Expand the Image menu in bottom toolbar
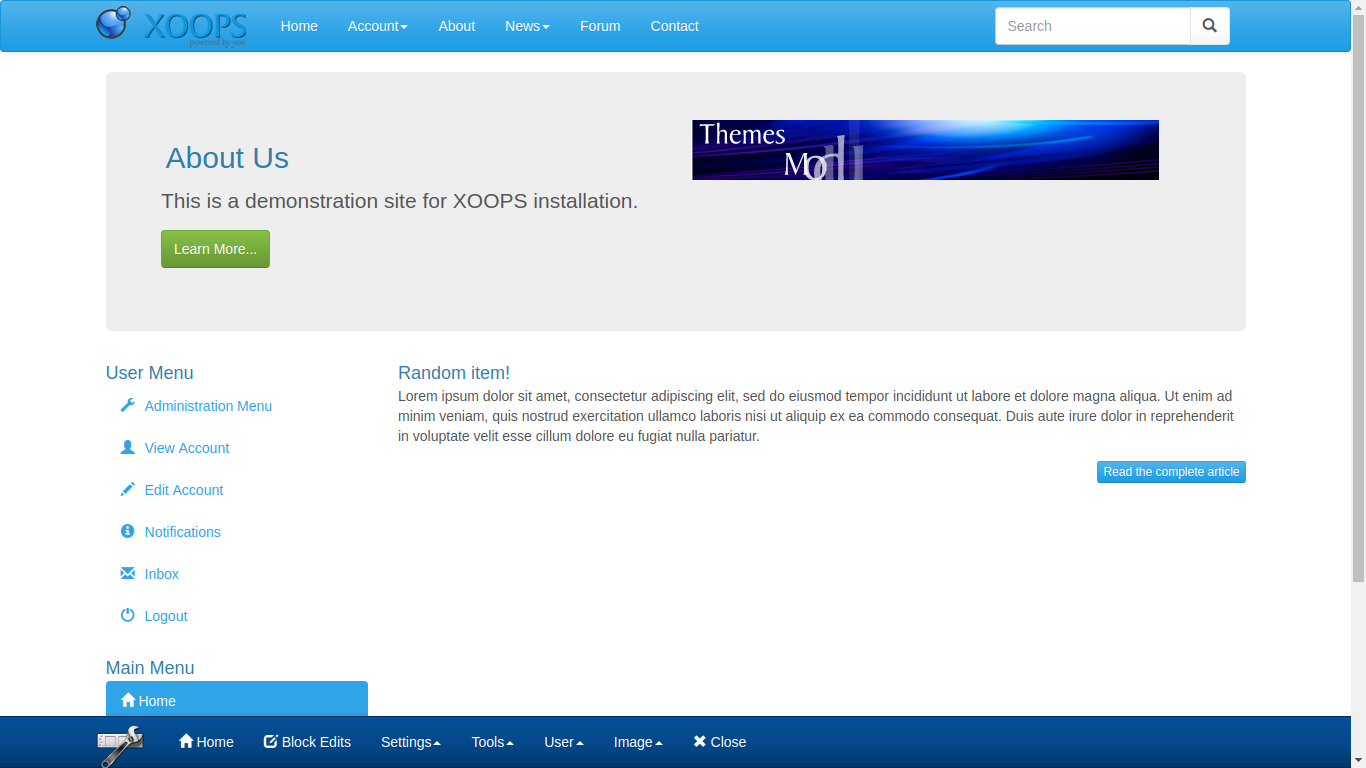 (637, 742)
